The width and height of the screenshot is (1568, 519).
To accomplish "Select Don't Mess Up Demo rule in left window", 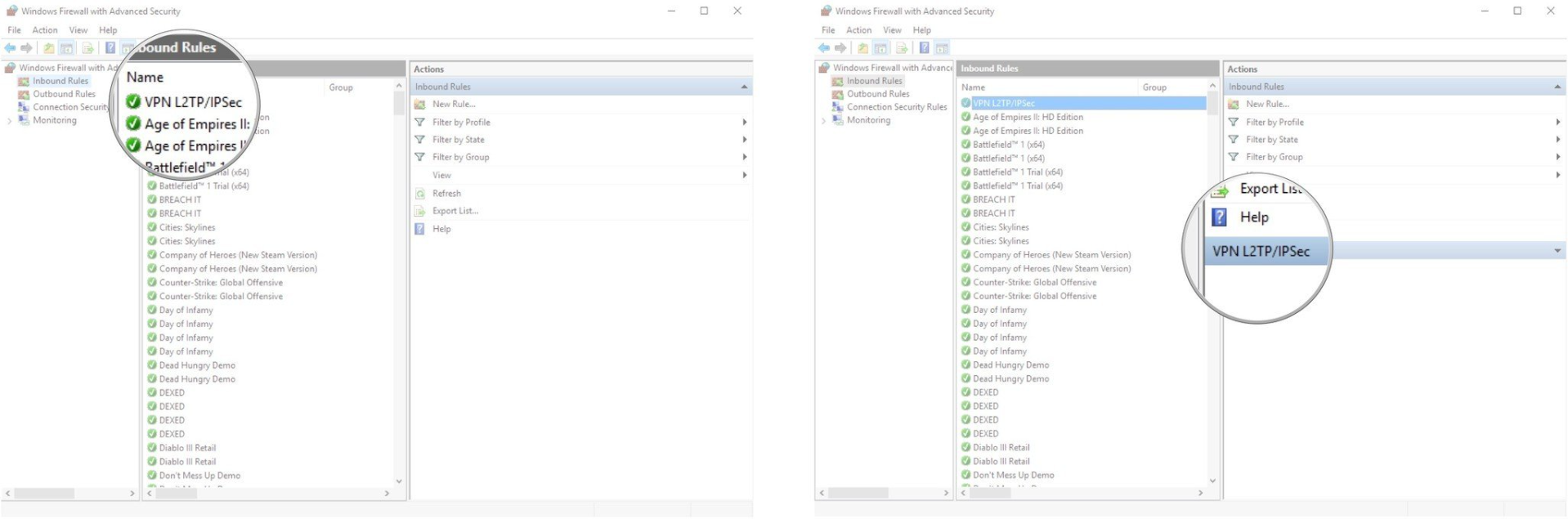I will (x=199, y=476).
